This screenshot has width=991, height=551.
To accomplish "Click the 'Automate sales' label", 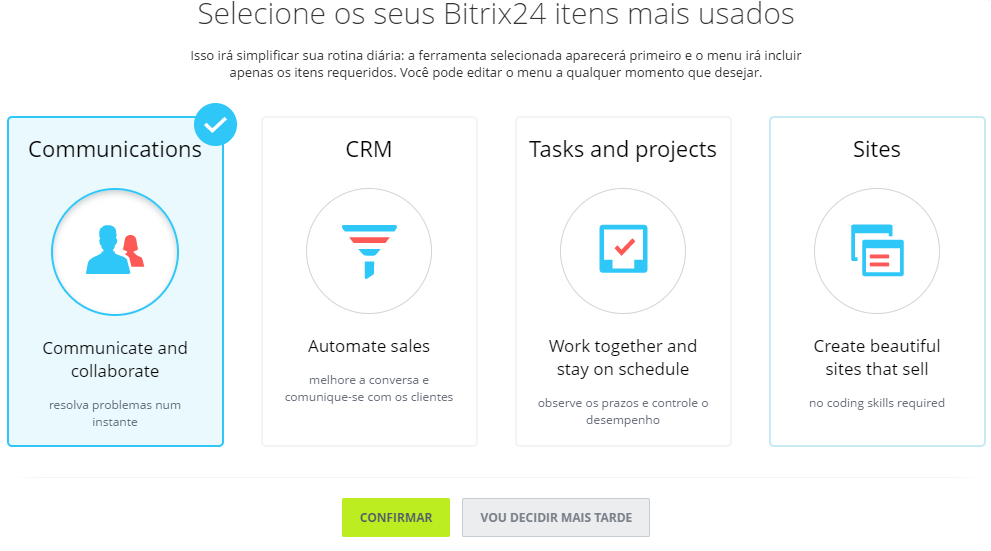I will pyautogui.click(x=369, y=347).
